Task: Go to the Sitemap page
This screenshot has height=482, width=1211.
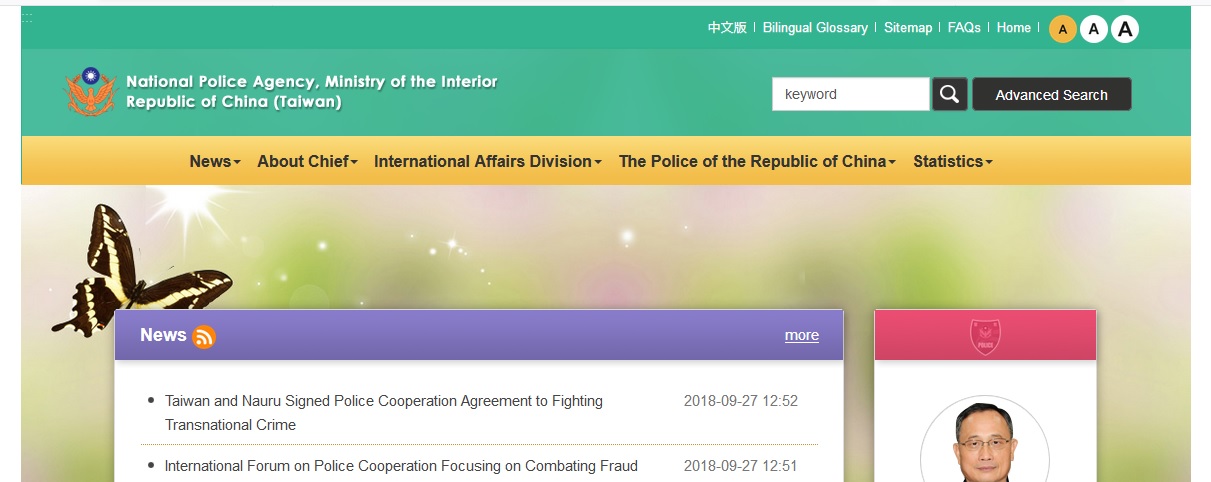Action: pos(907,28)
